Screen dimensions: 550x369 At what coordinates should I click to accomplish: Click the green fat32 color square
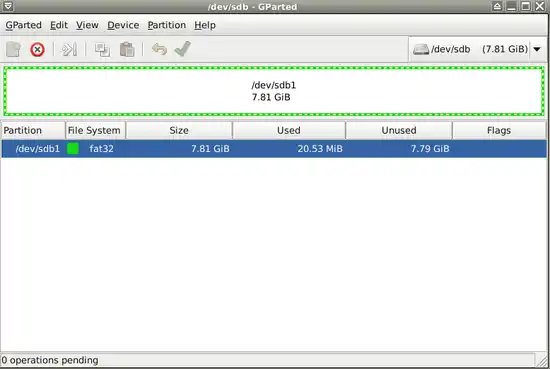point(73,148)
